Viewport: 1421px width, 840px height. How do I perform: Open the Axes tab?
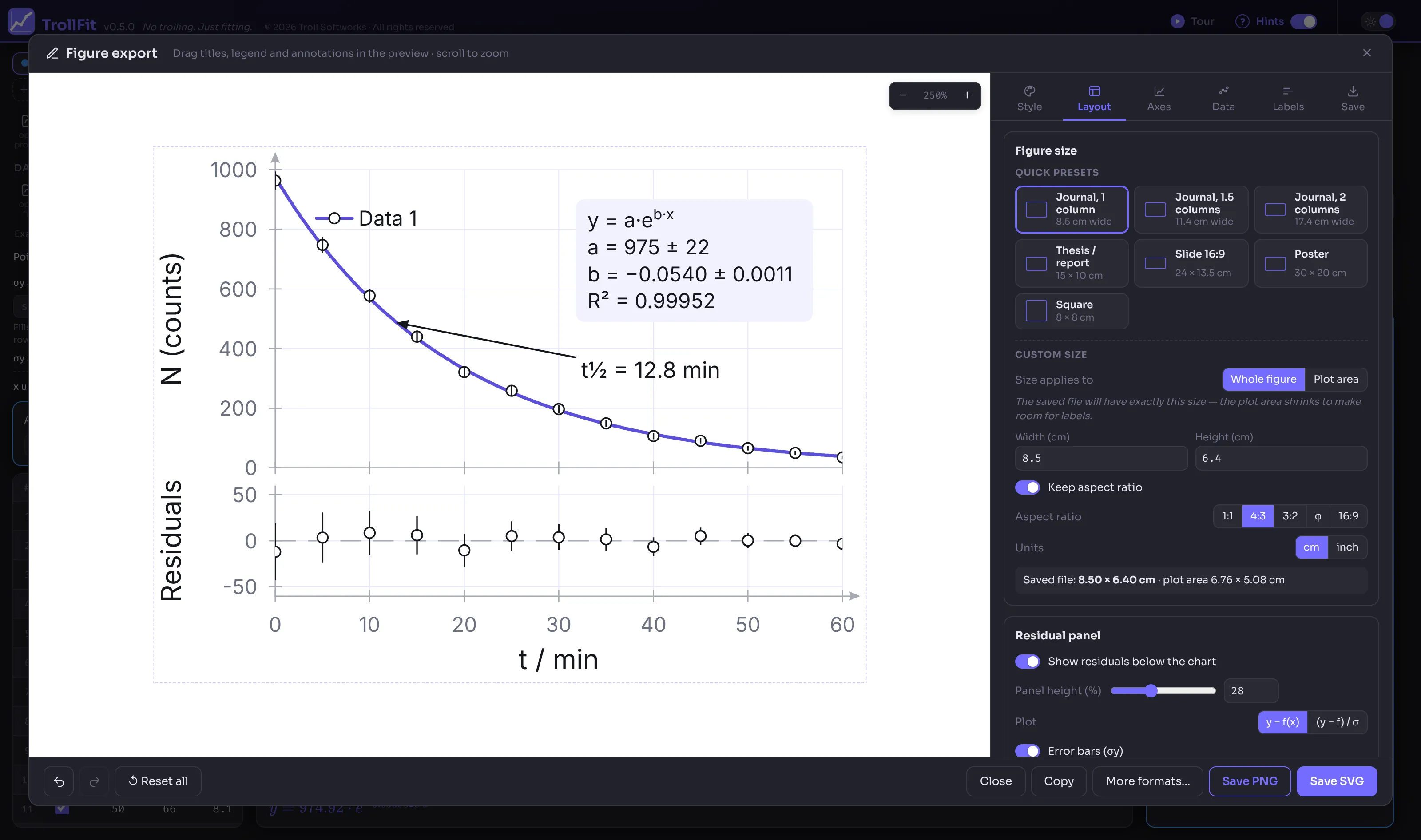click(1159, 99)
